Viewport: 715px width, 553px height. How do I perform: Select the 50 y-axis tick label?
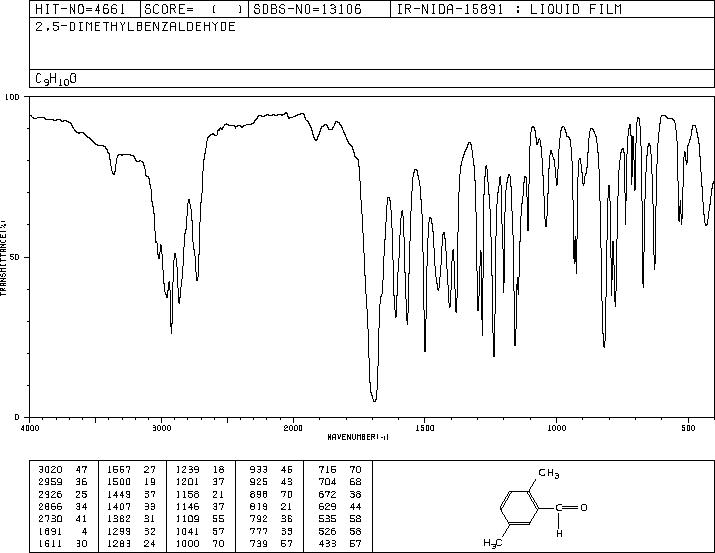pos(16,257)
